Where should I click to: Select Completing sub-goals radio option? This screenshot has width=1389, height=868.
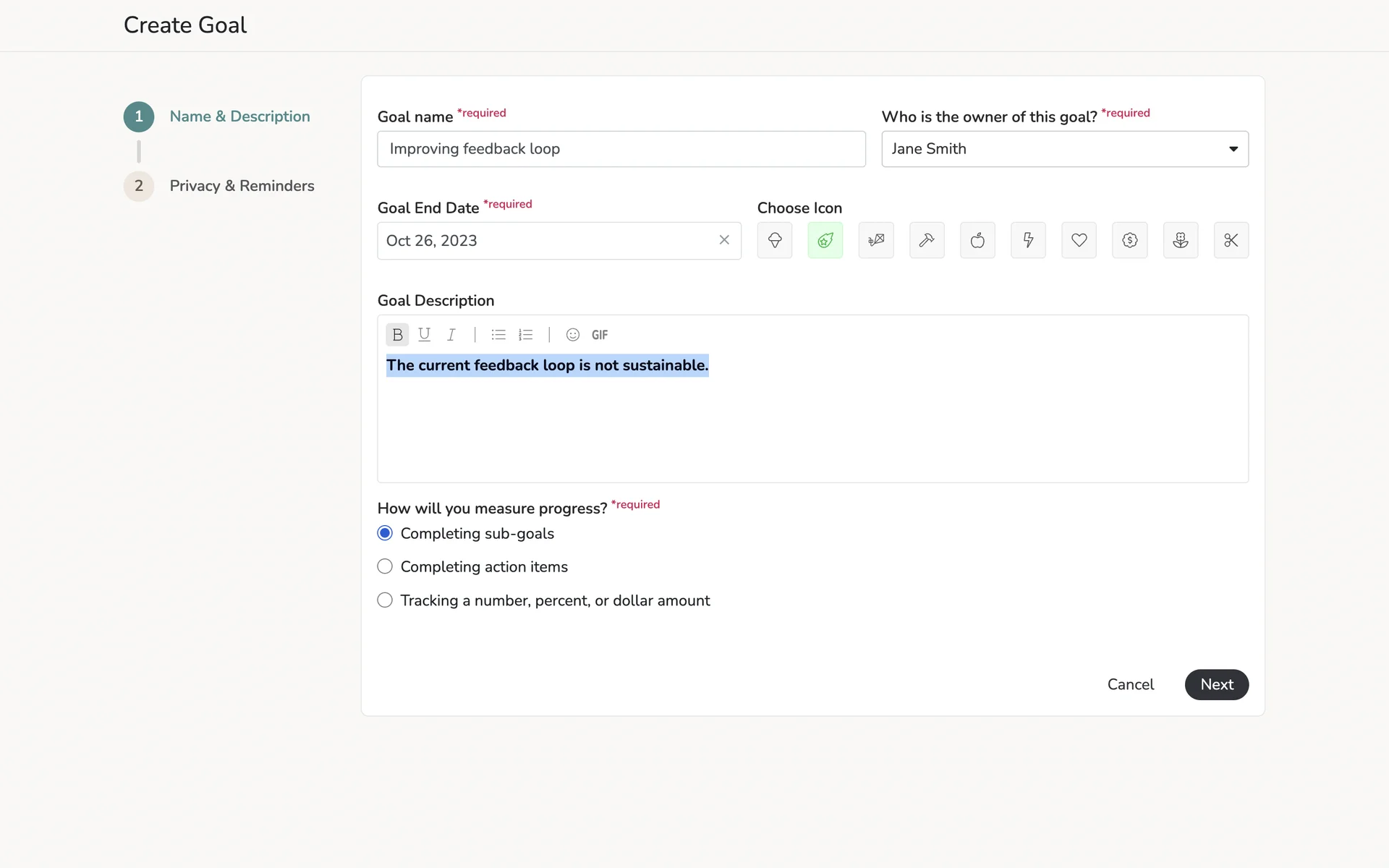pos(385,533)
